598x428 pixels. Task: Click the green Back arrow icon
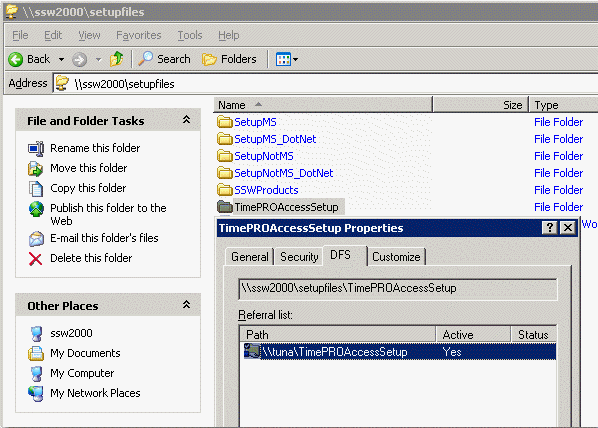click(16, 60)
